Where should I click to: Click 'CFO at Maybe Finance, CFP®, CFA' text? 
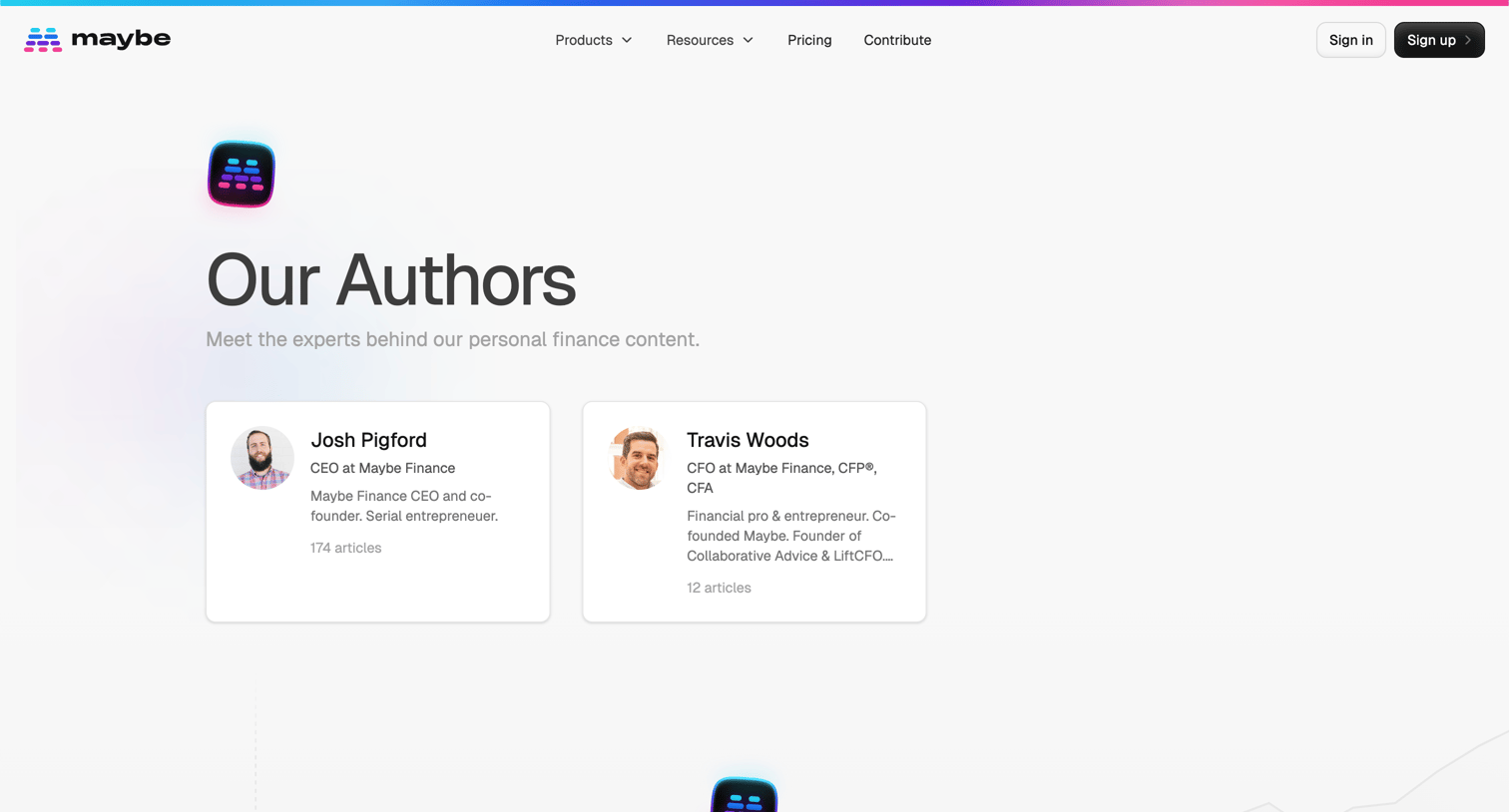point(781,478)
